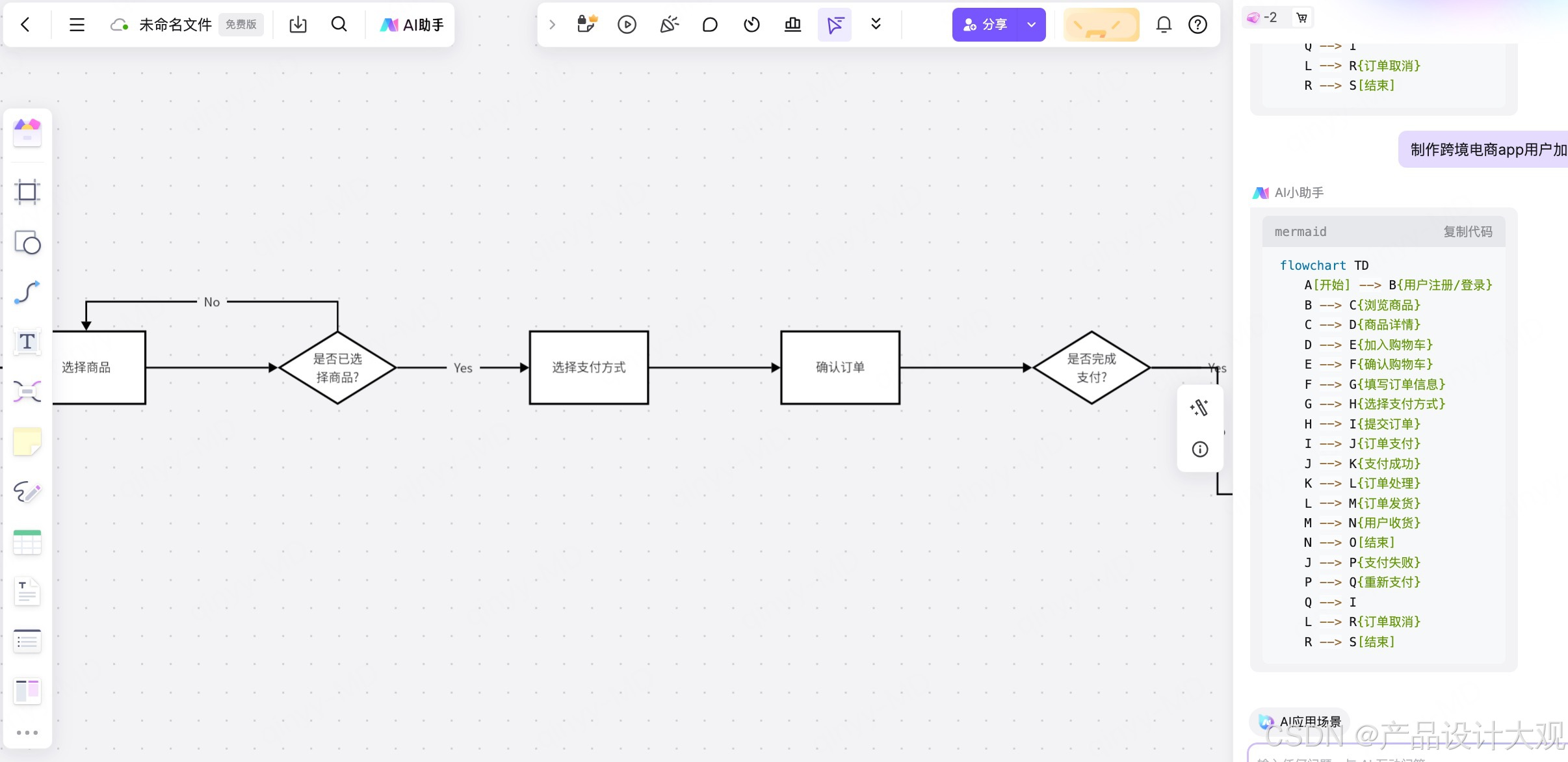
Task: Start presentation play button
Action: pos(627,25)
